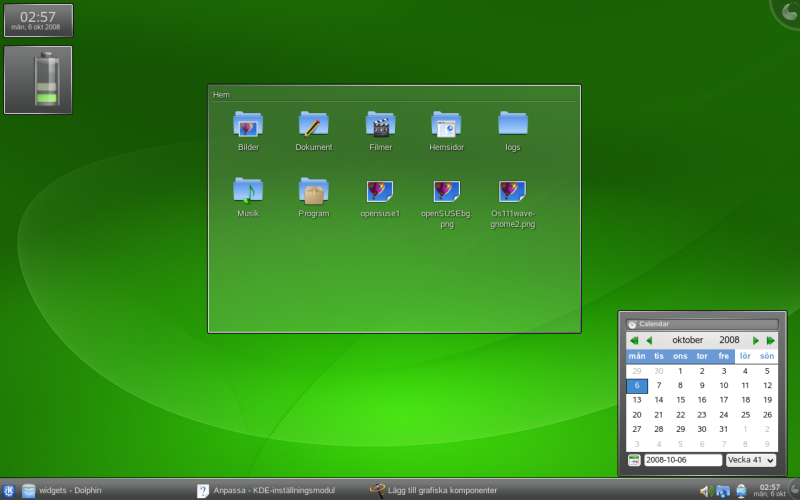
Task: Select the Os111wave-gnome2.png image file
Action: (513, 203)
